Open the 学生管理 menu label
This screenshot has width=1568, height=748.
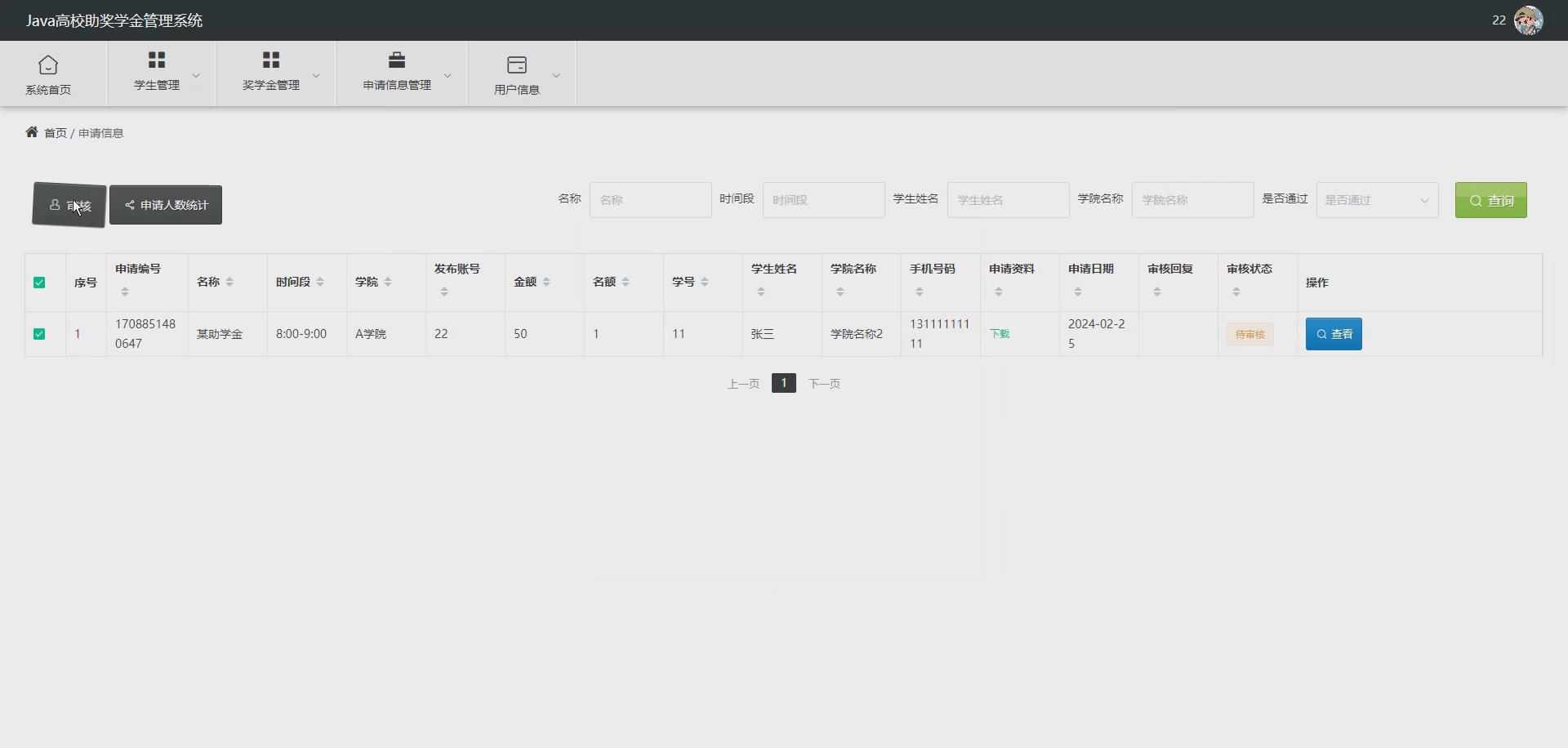157,85
